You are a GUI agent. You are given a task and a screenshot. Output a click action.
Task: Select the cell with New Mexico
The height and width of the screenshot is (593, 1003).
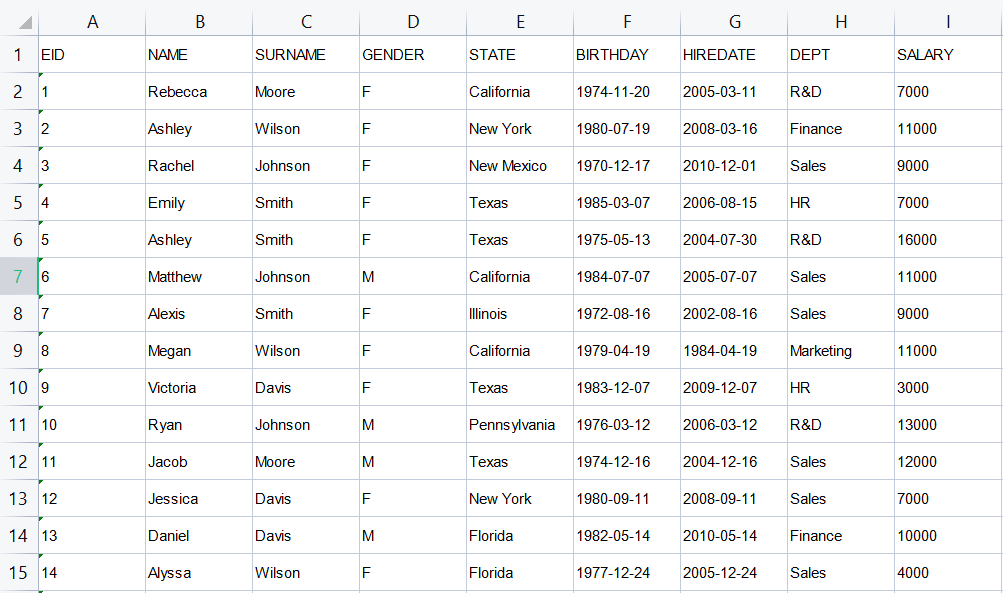[520, 165]
